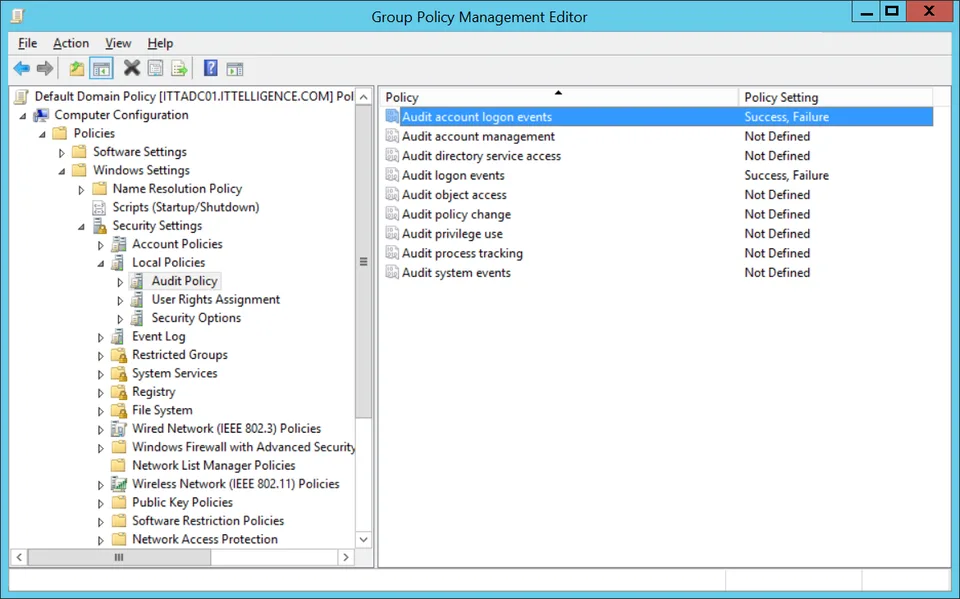
Task: Expand the Security Options node
Action: (x=121, y=319)
